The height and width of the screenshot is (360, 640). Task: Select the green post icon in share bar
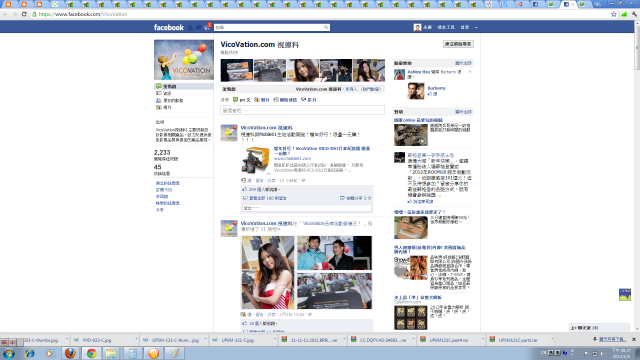click(236, 100)
